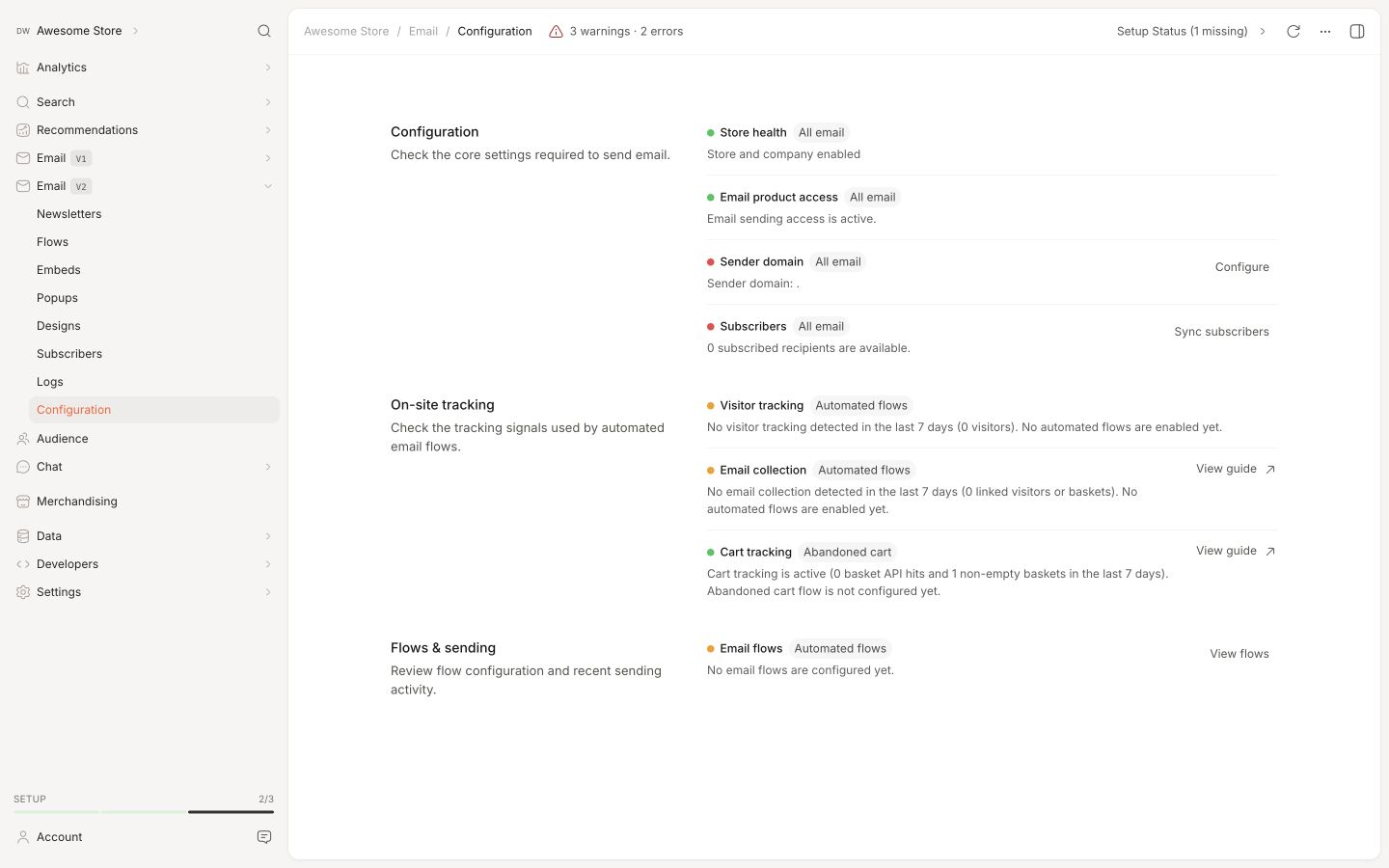Click the Data database icon

23,536
